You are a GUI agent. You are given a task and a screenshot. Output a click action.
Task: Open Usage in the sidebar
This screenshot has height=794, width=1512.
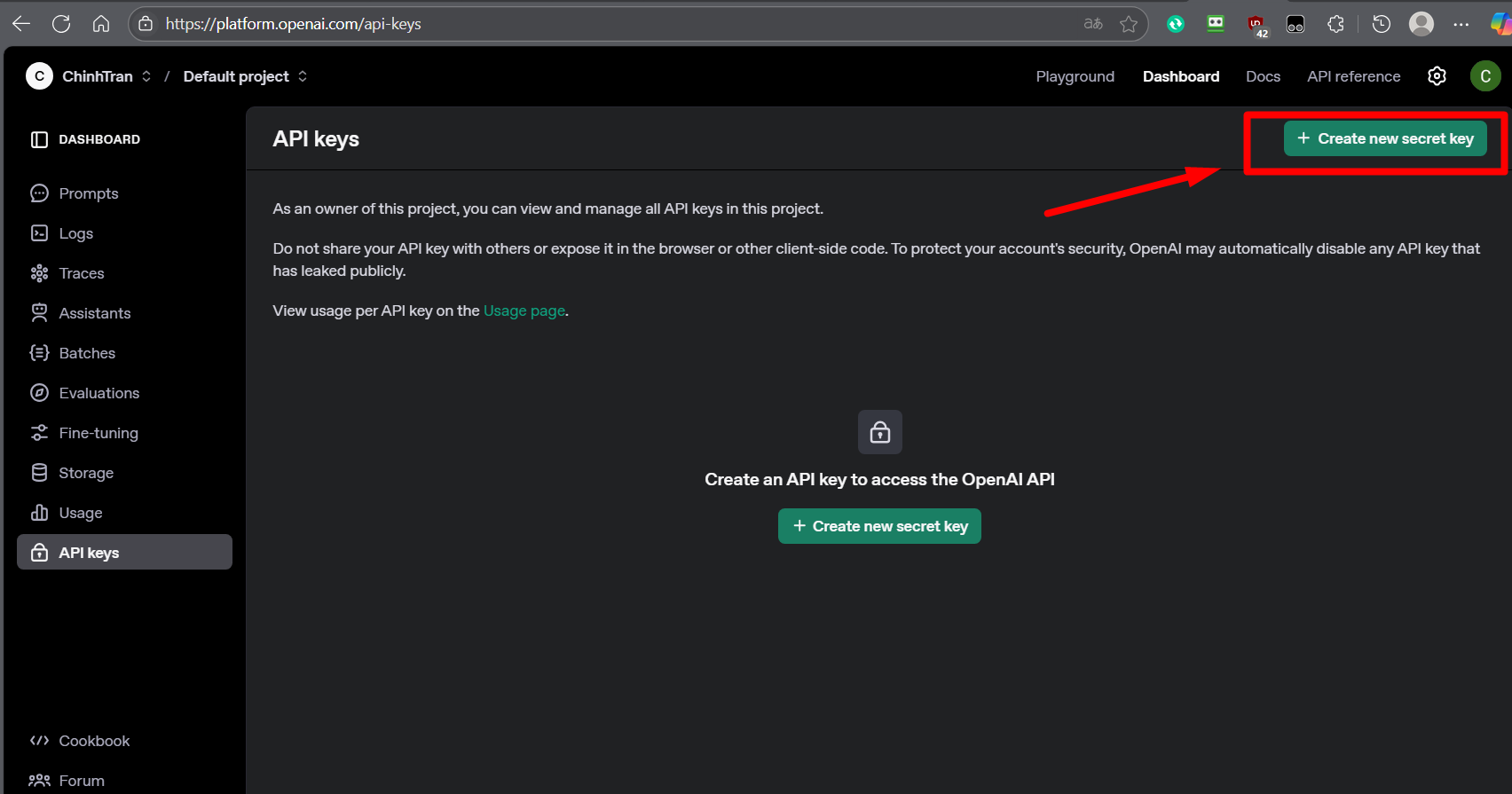click(124, 513)
